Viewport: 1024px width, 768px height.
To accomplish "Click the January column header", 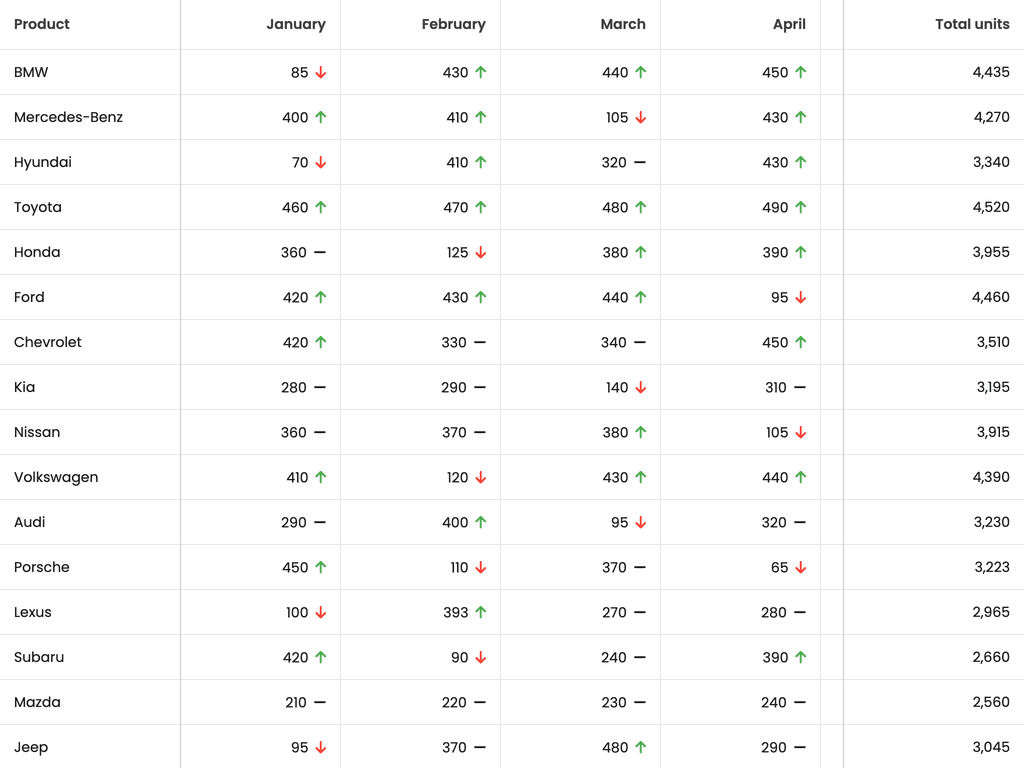I will [296, 24].
